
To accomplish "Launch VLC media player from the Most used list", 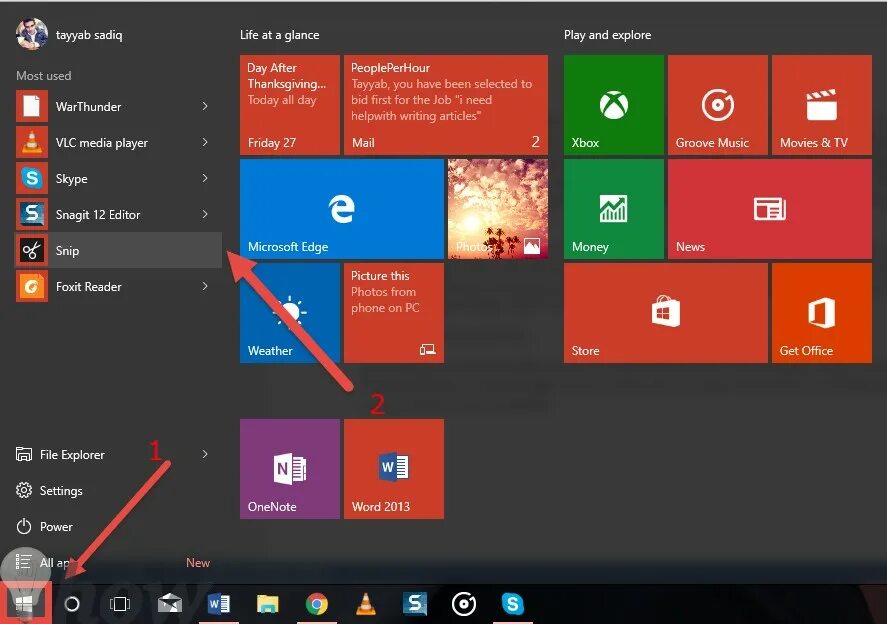I will [x=118, y=143].
